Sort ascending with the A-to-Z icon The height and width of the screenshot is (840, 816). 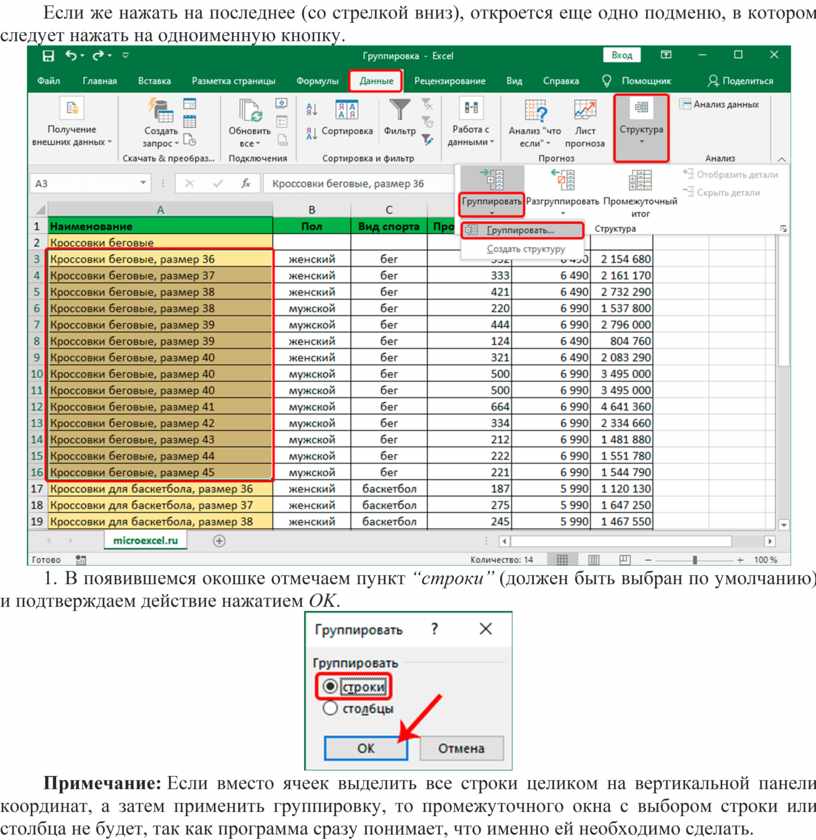tap(311, 110)
